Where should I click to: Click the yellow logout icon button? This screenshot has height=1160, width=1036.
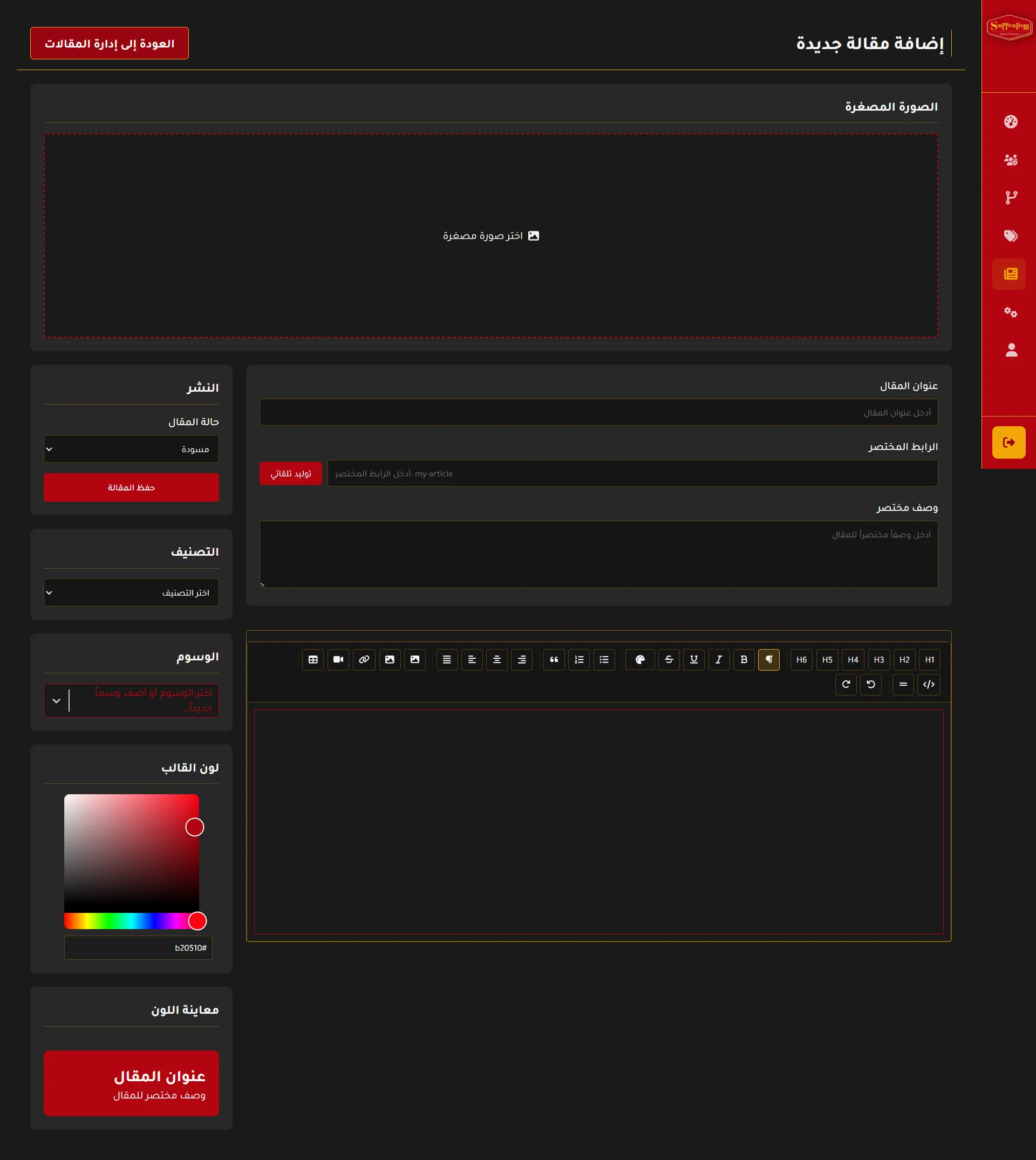[1008, 442]
